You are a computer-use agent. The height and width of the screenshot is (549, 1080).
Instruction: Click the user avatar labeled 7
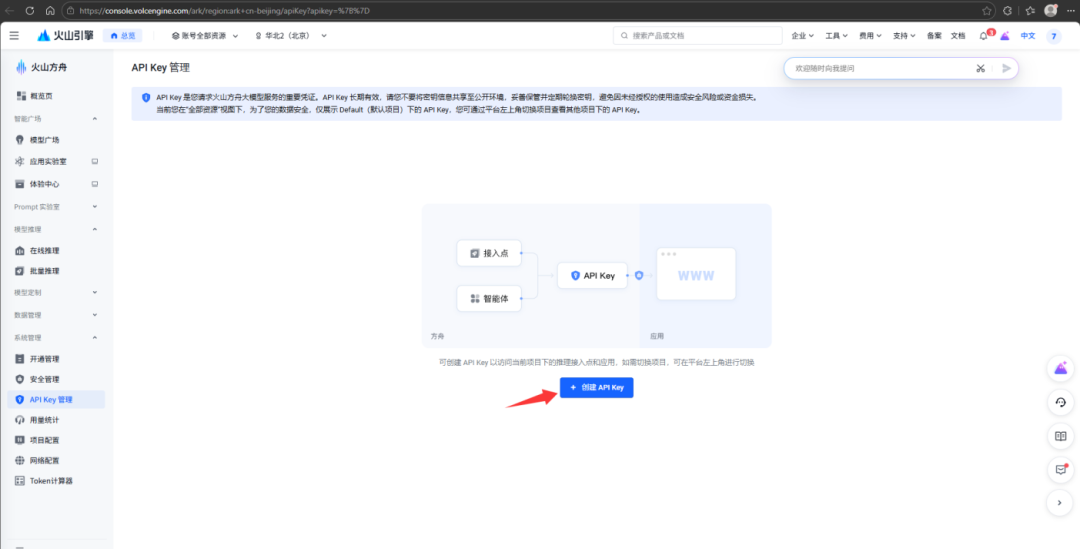click(1054, 36)
